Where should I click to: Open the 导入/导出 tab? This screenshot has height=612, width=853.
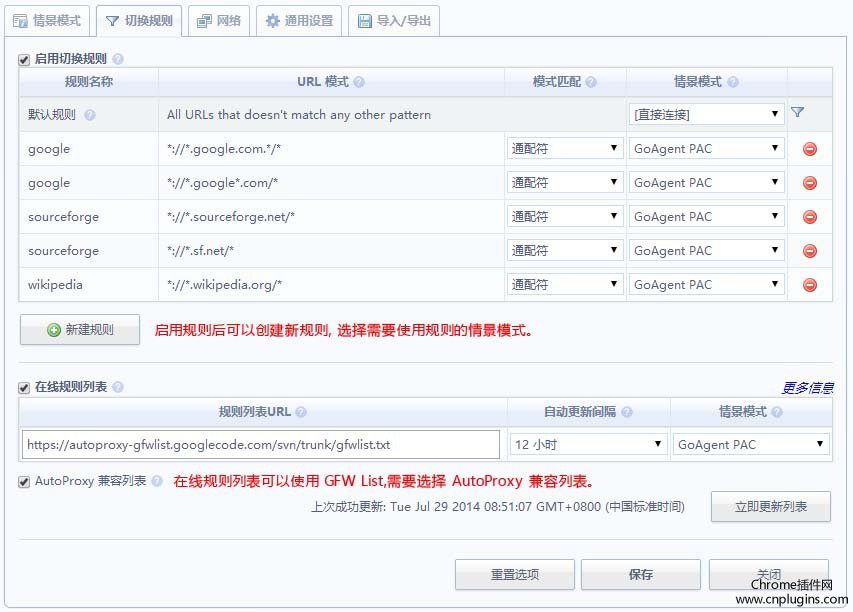click(x=394, y=20)
